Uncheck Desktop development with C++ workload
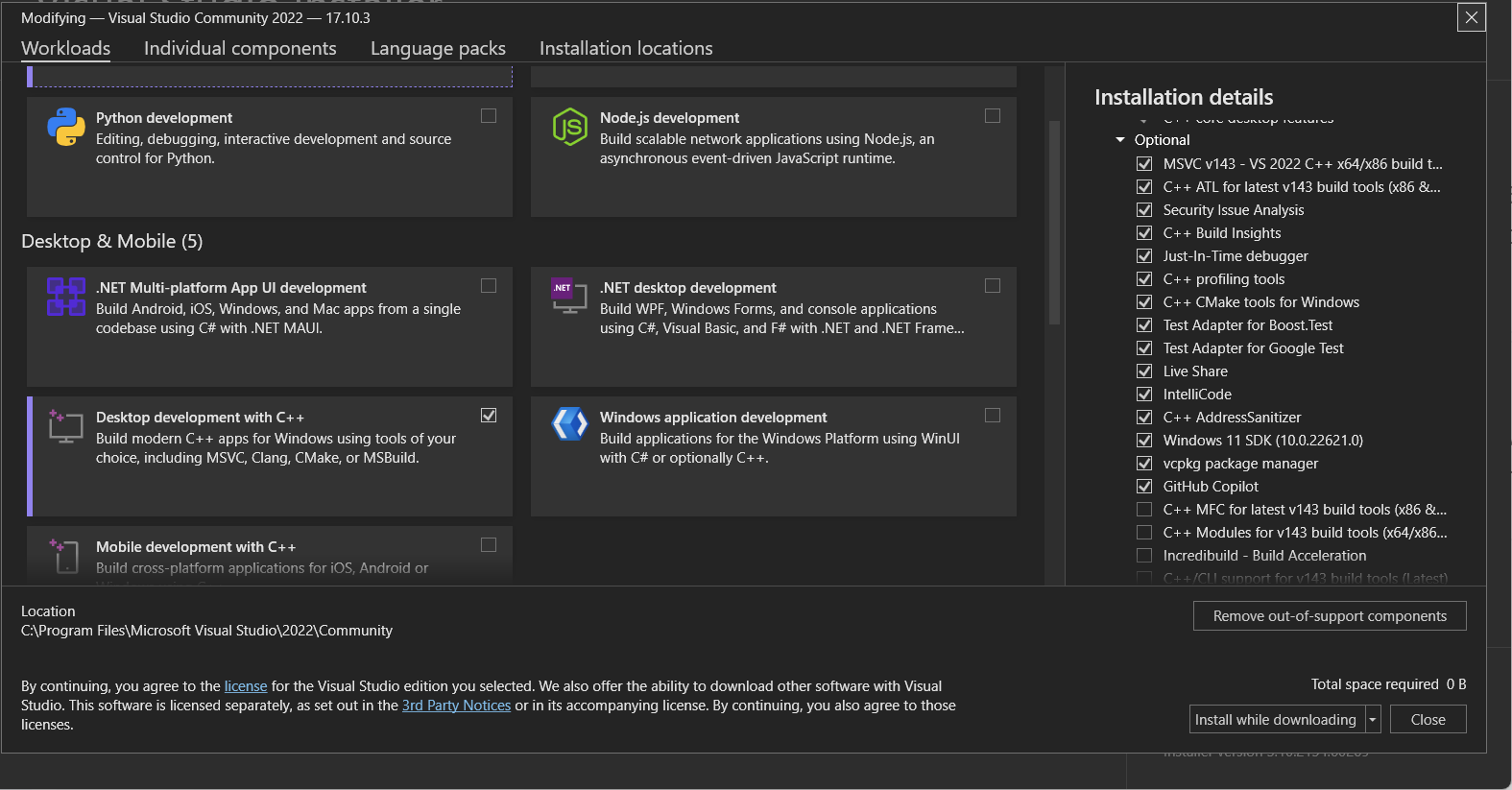The width and height of the screenshot is (1512, 790). tap(489, 416)
